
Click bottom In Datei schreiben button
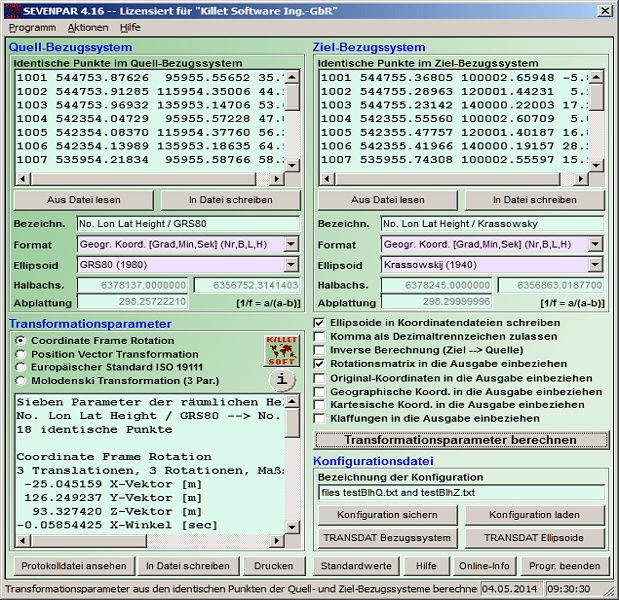pyautogui.click(x=188, y=566)
